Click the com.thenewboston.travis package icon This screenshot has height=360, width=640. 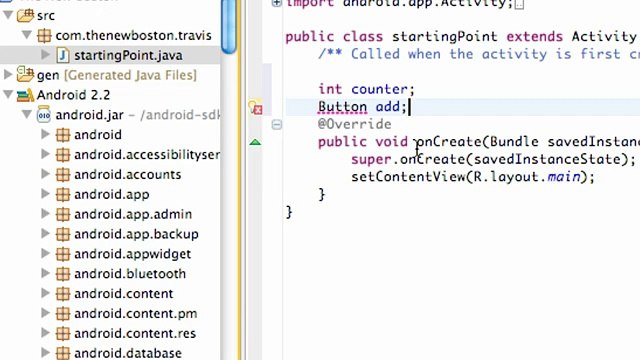pyautogui.click(x=44, y=36)
